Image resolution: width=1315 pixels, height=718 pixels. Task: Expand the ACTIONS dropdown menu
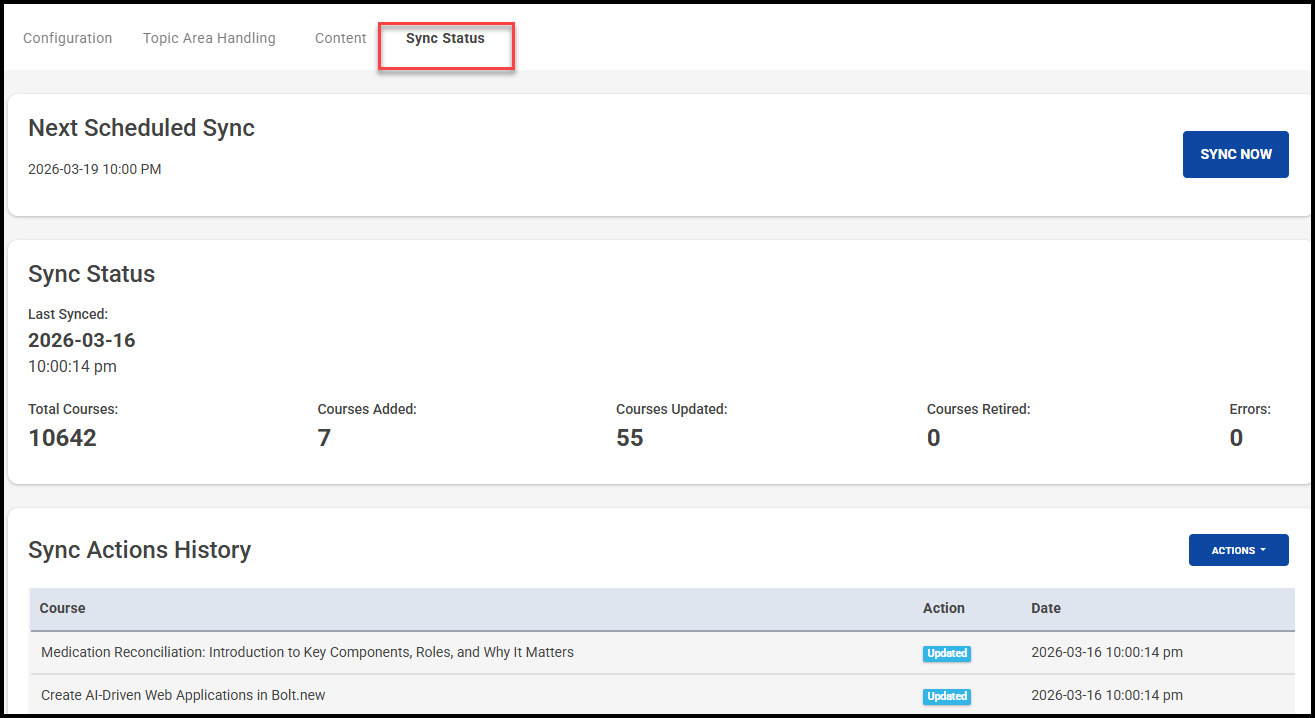pyautogui.click(x=1238, y=550)
